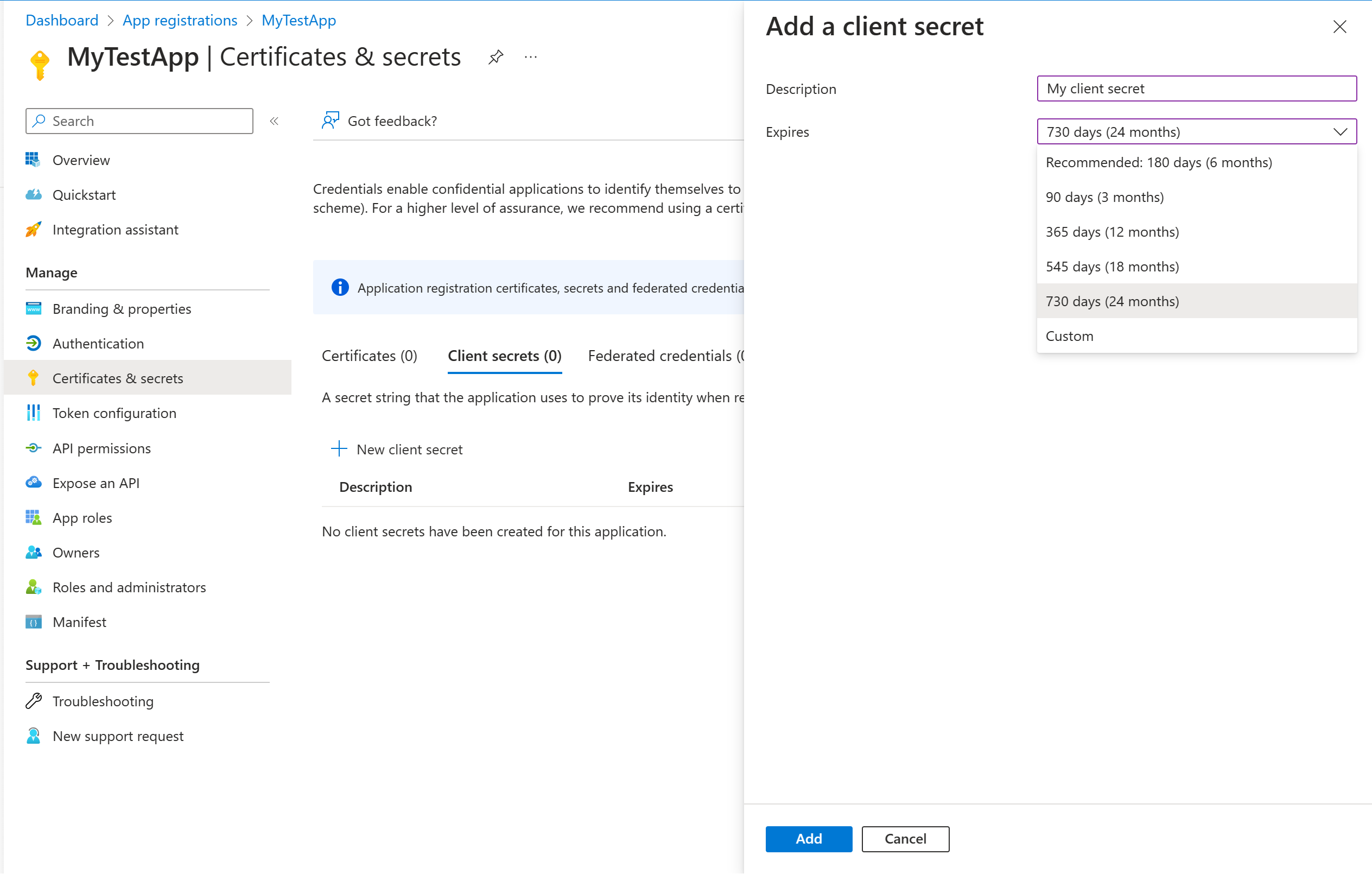
Task: Click the large key icon beside the MyTestApp title
Action: pos(39,65)
